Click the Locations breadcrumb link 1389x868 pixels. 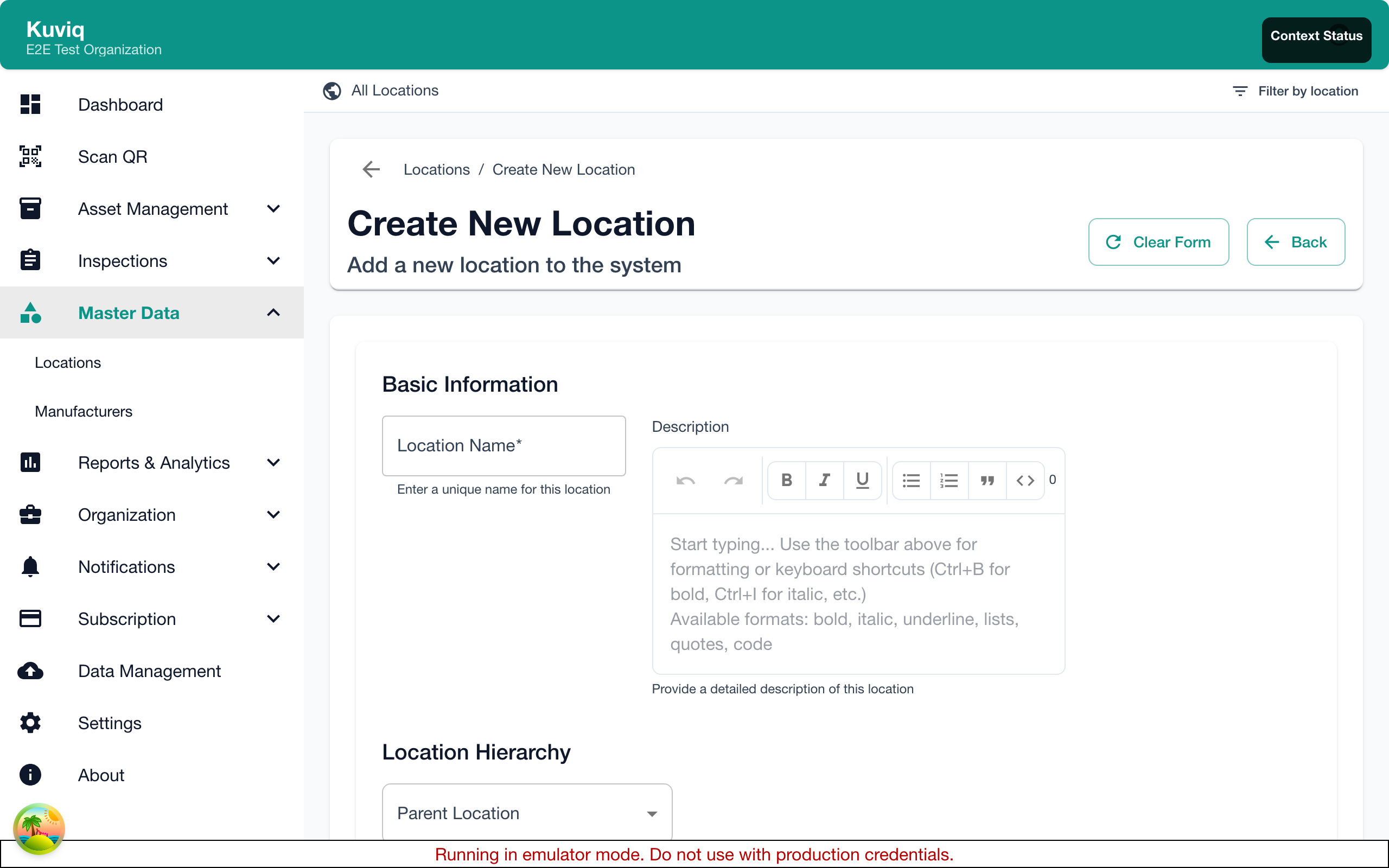point(436,169)
